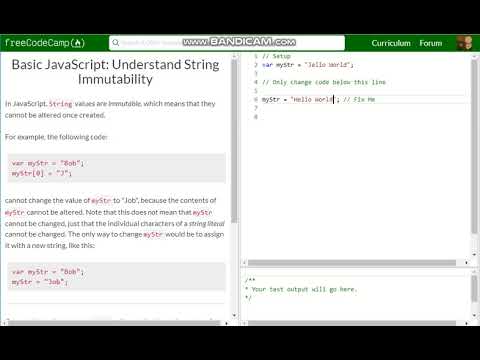Image resolution: width=480 pixels, height=360 pixels.
Task: Click the code editor vertical scrollbar
Action: tap(474, 147)
